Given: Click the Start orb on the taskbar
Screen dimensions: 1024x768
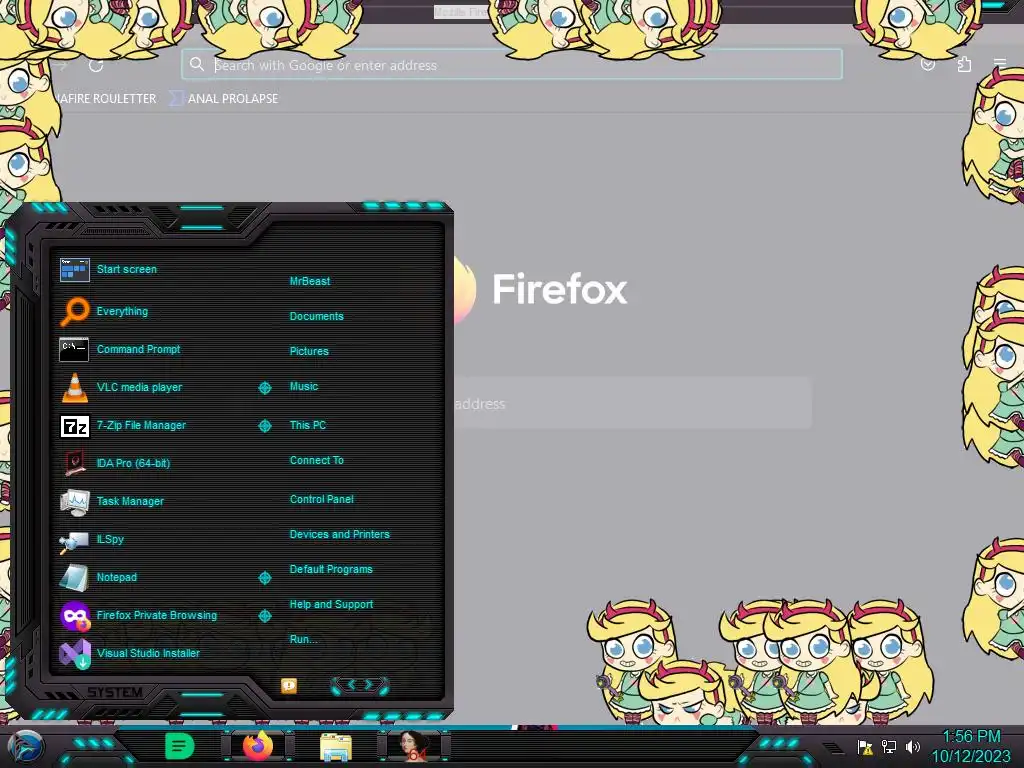Looking at the screenshot, I should (x=26, y=747).
